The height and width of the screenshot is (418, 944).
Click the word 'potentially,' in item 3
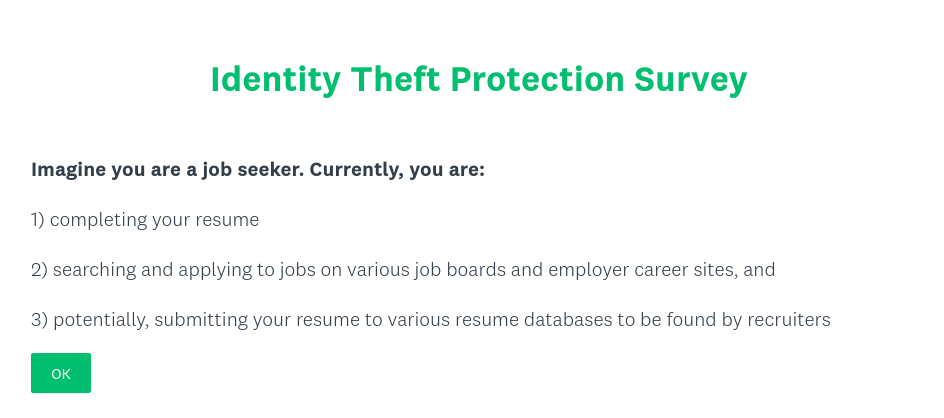[101, 320]
